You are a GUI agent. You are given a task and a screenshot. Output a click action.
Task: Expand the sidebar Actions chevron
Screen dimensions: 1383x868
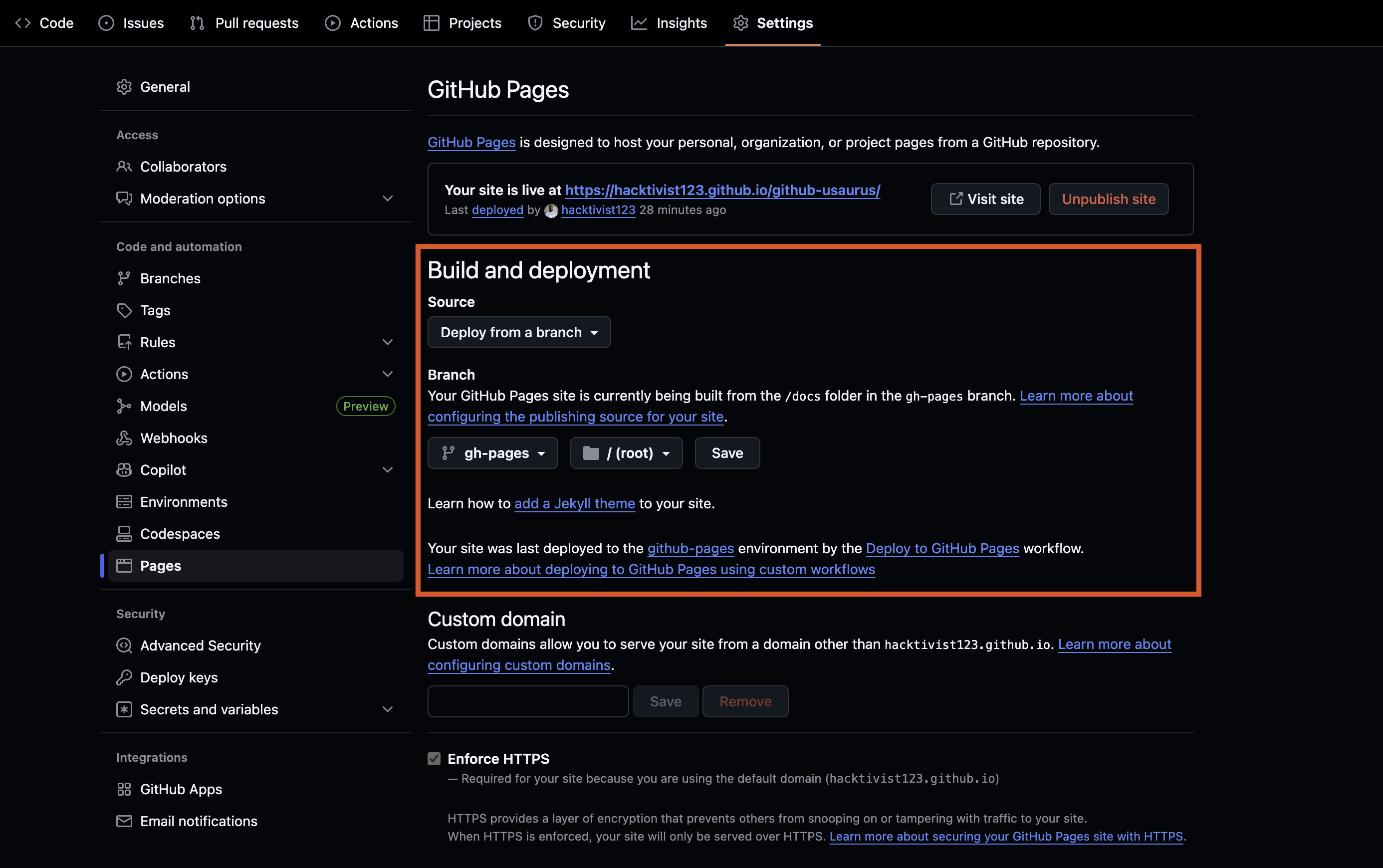(388, 374)
